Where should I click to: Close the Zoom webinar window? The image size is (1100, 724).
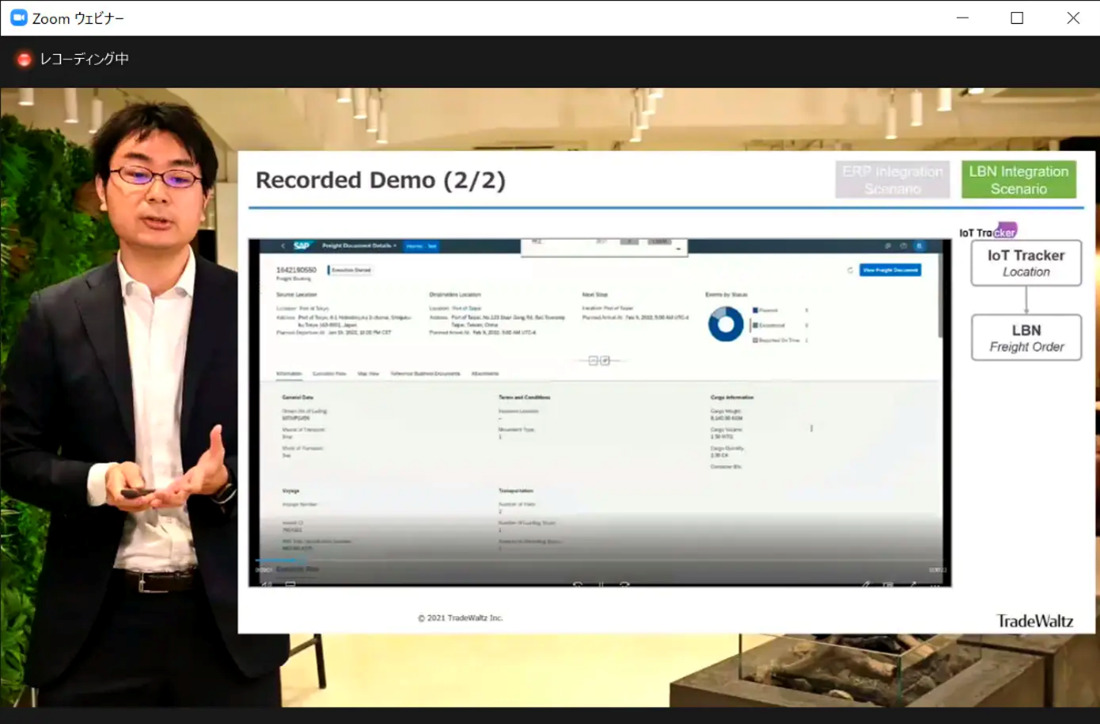(1073, 18)
